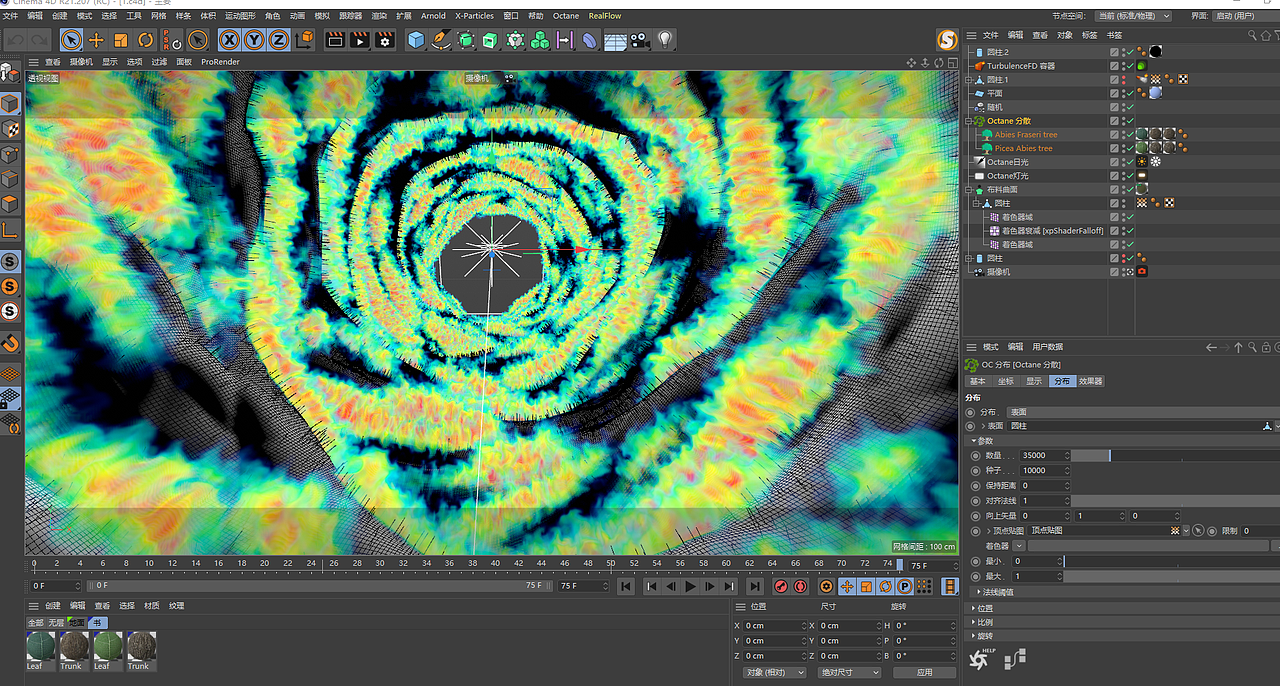Click the Redo arrow icon
This screenshot has height=686, width=1280.
pyautogui.click(x=40, y=40)
